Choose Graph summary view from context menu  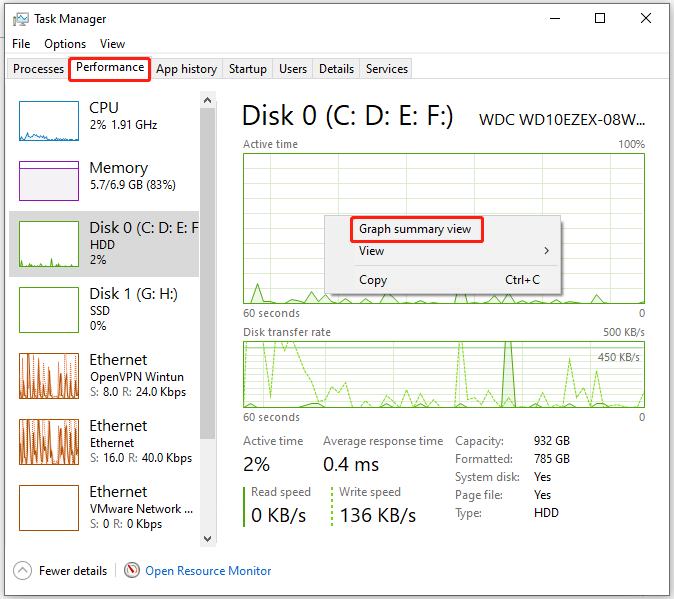[443, 229]
